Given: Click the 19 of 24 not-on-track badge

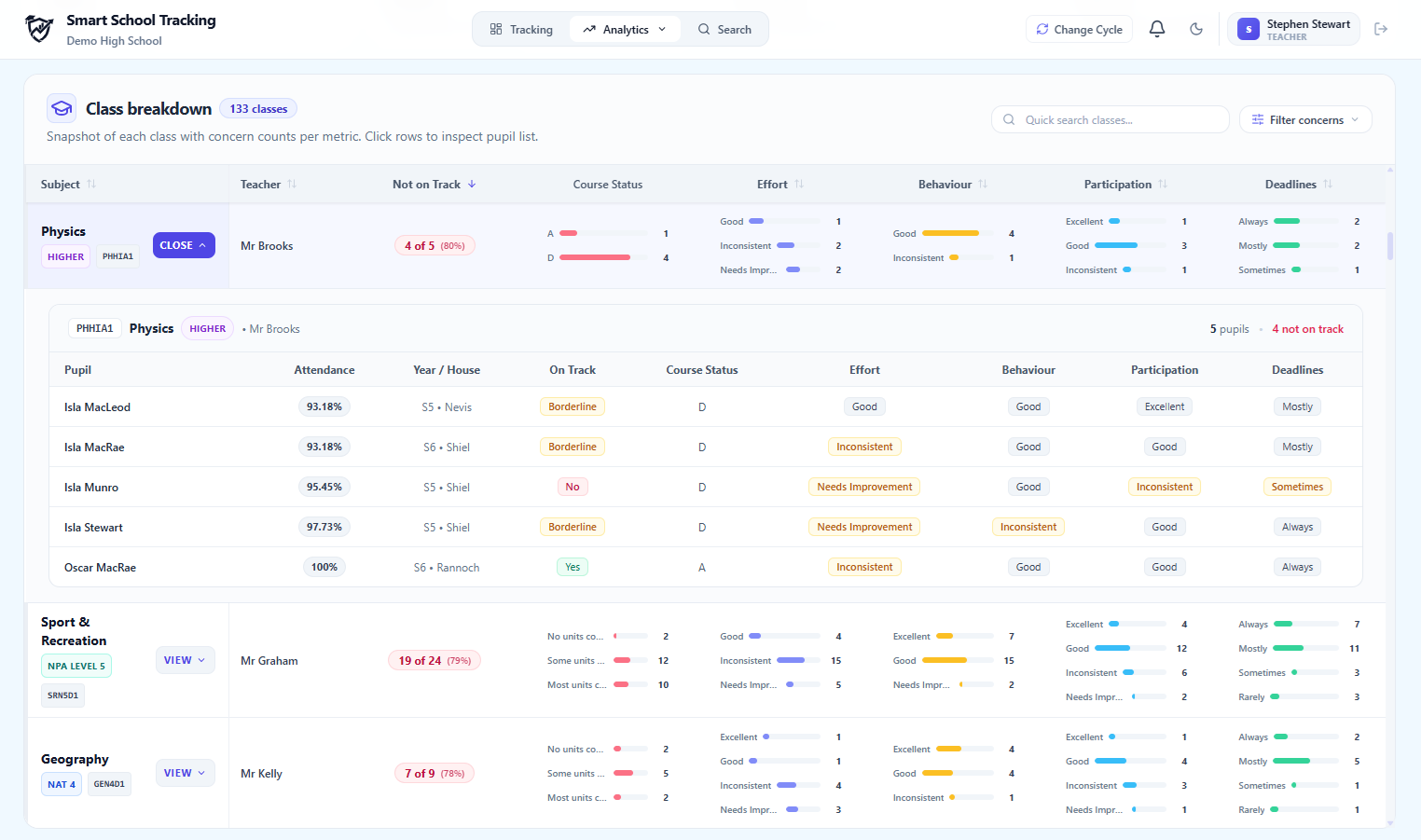Looking at the screenshot, I should tap(435, 661).
